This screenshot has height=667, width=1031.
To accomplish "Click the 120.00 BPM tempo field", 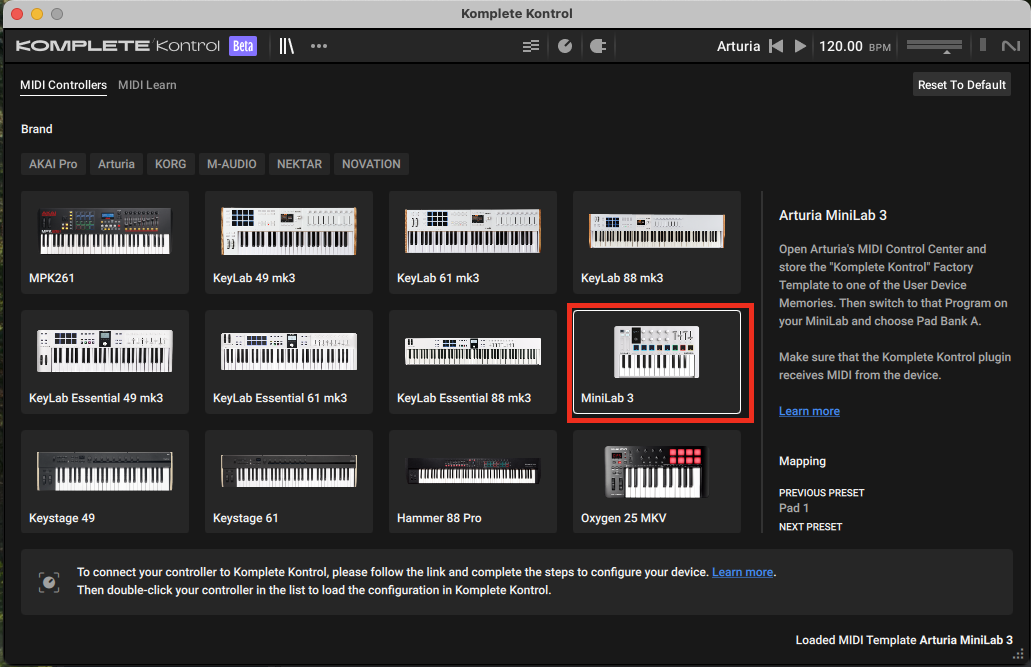I will (855, 46).
